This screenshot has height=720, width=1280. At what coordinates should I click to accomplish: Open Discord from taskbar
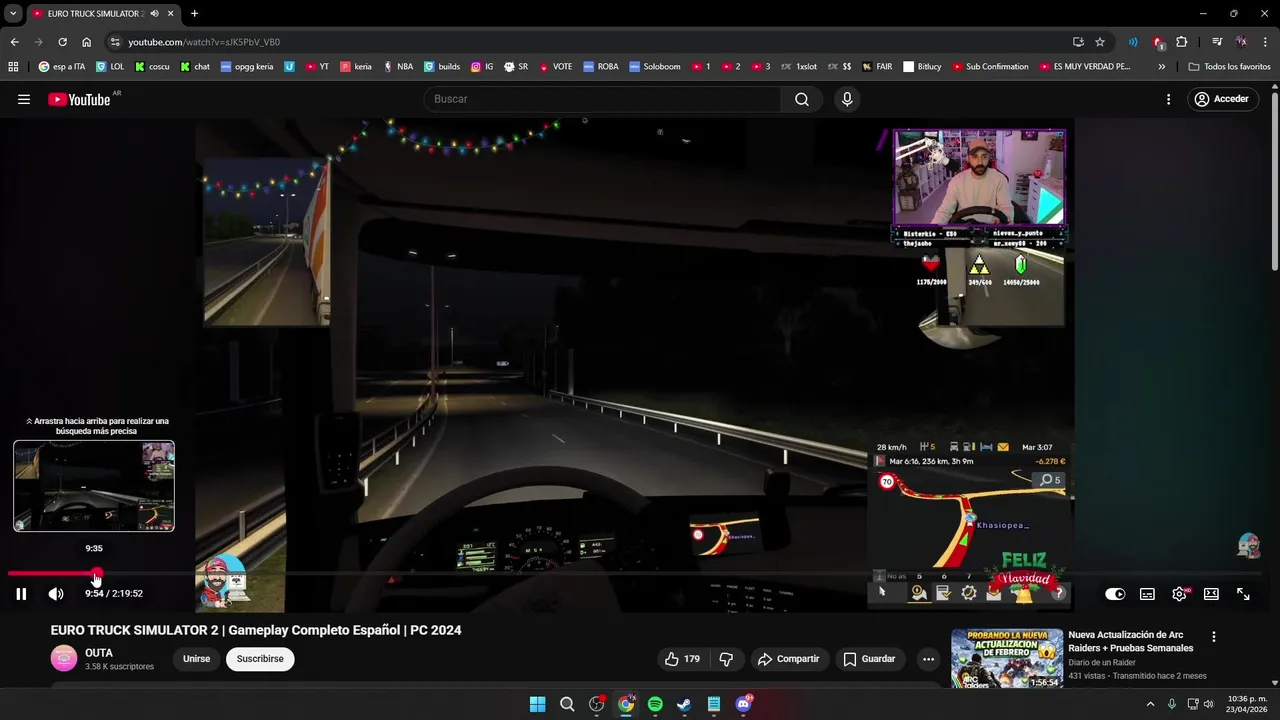pyautogui.click(x=743, y=704)
